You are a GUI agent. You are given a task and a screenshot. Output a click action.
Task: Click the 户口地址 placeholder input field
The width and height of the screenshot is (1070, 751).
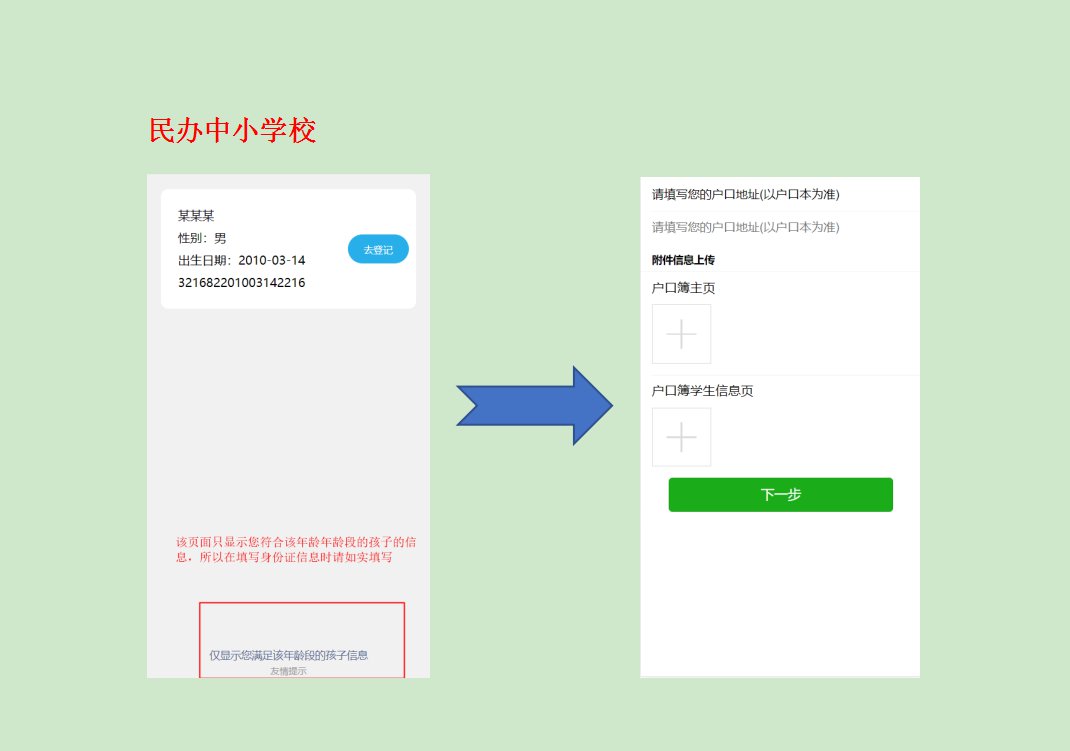point(745,228)
